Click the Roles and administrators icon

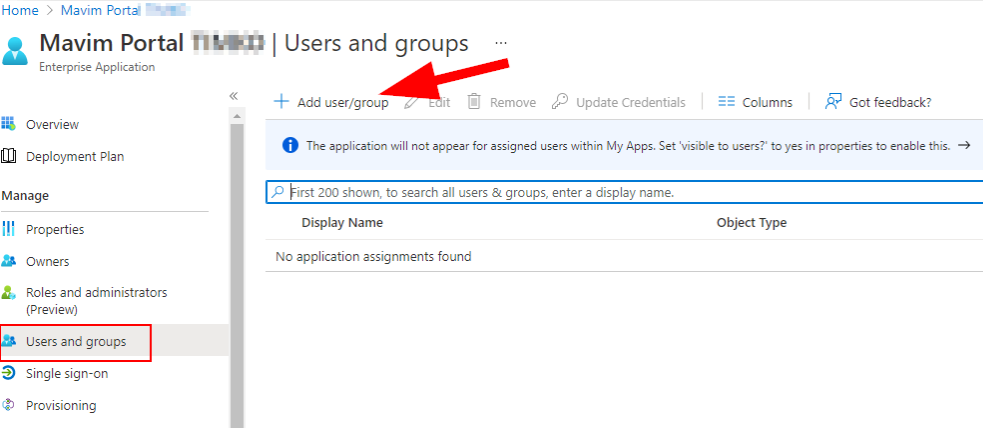tap(8, 293)
